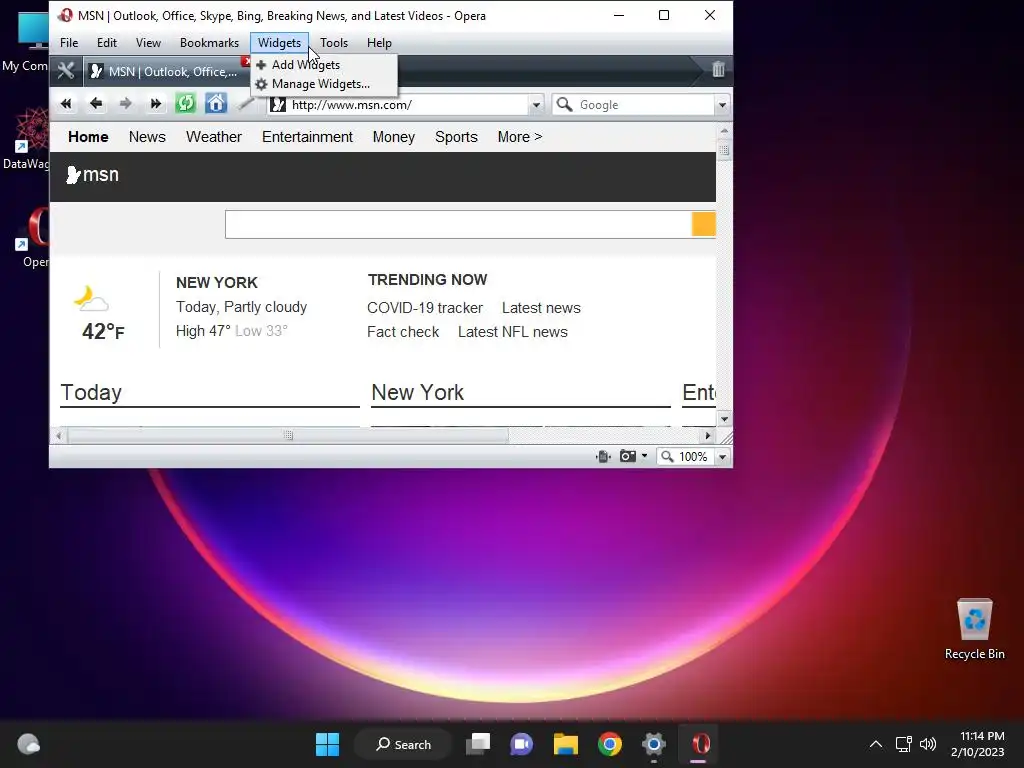Click the Opera icon on the taskbar
The image size is (1024, 768).
coord(699,744)
